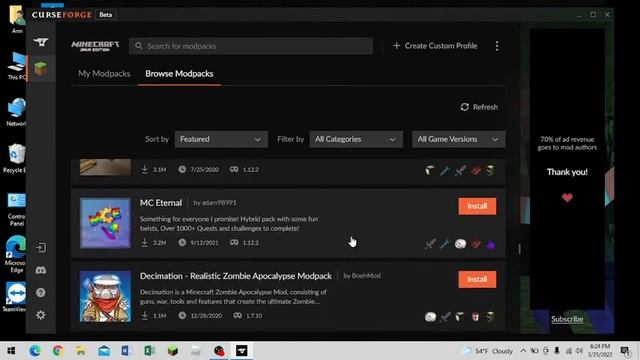Open the All Categories filter dropdown
Screen dimensions: 640x360
click(x=356, y=139)
